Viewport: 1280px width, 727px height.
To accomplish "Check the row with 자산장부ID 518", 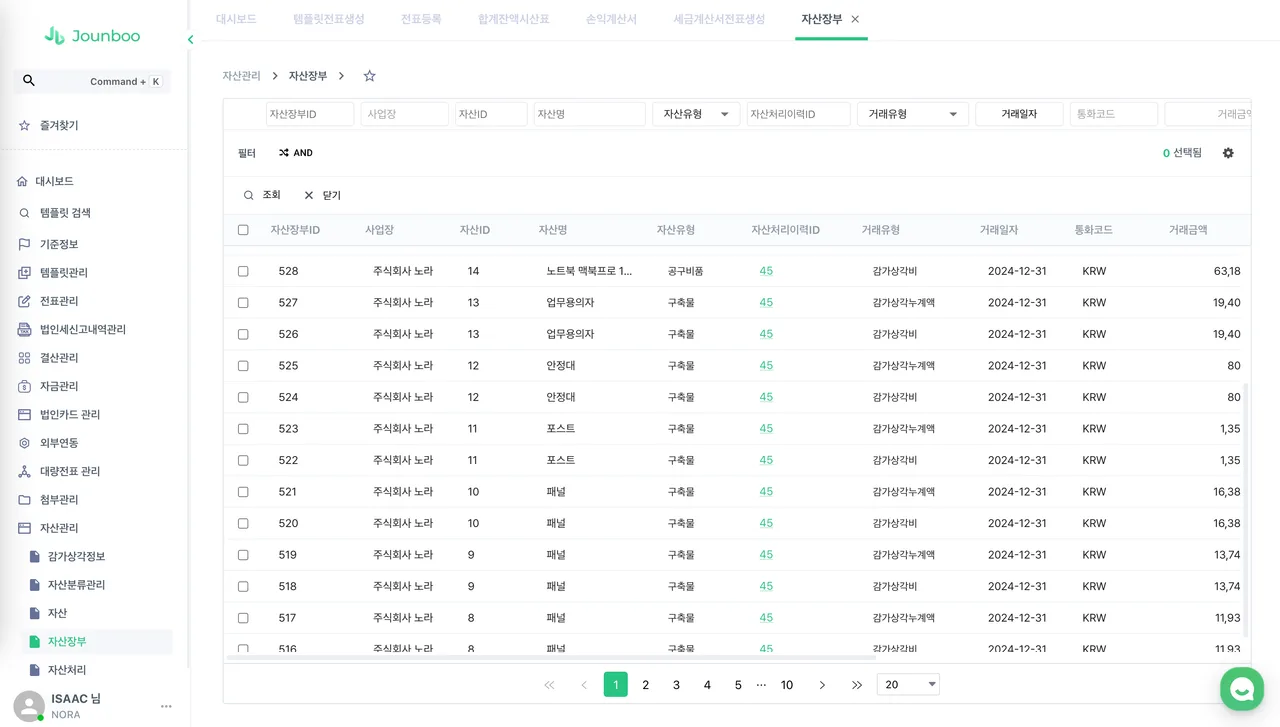I will pyautogui.click(x=243, y=587).
